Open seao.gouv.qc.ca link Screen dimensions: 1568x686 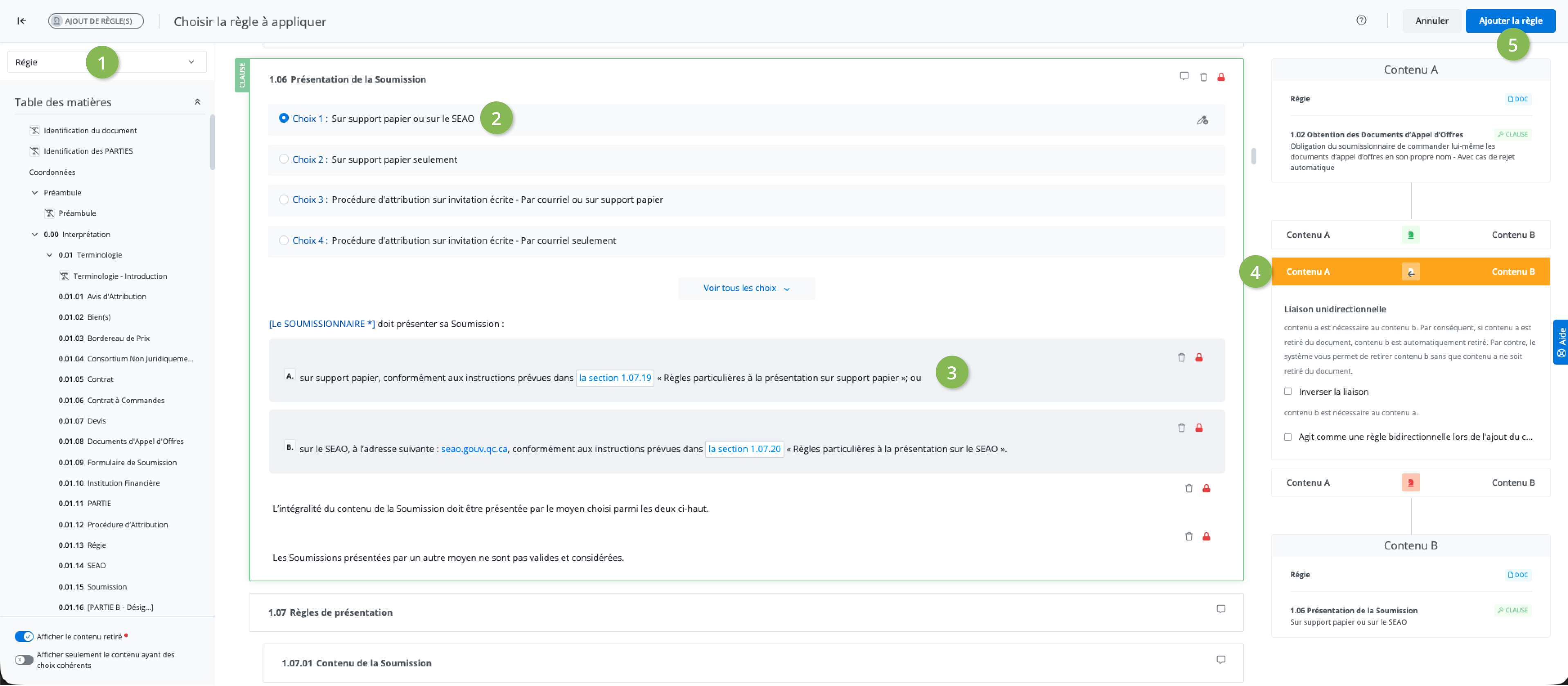click(x=474, y=449)
